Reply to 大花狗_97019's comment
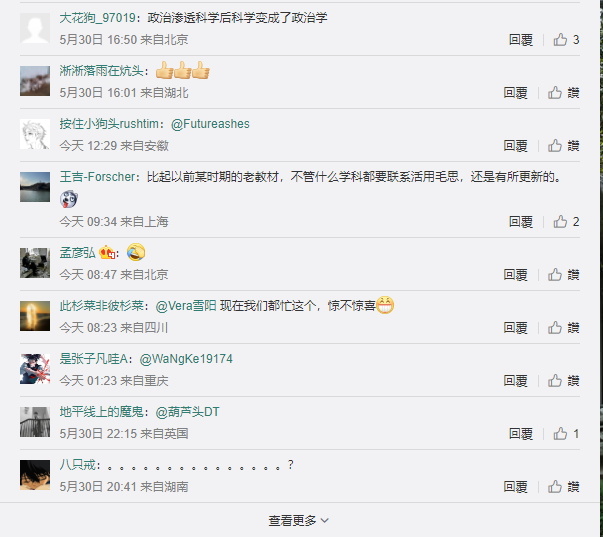The image size is (603, 537). coord(521,40)
